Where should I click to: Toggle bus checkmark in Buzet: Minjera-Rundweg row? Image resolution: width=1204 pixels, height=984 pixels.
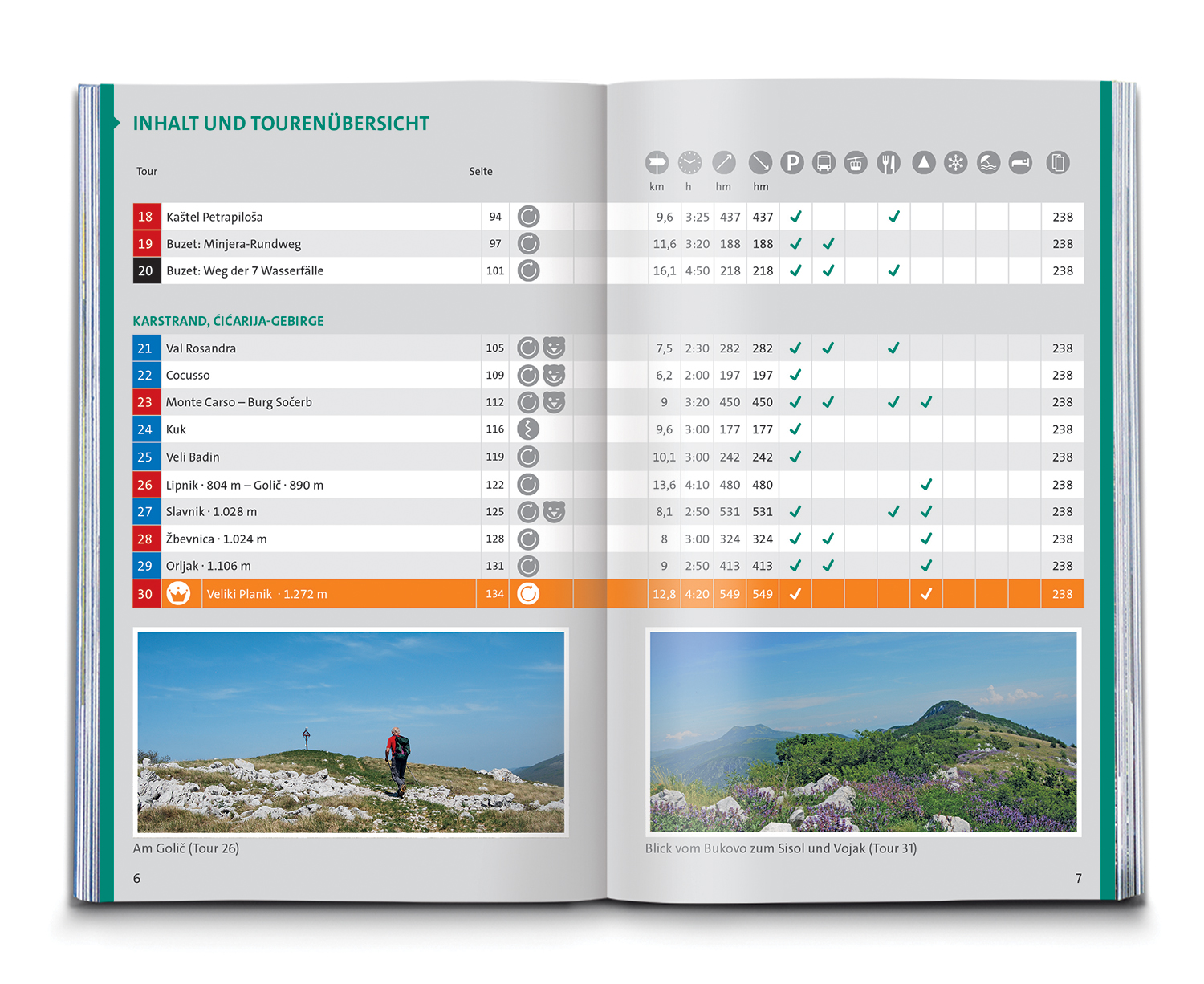point(828,244)
